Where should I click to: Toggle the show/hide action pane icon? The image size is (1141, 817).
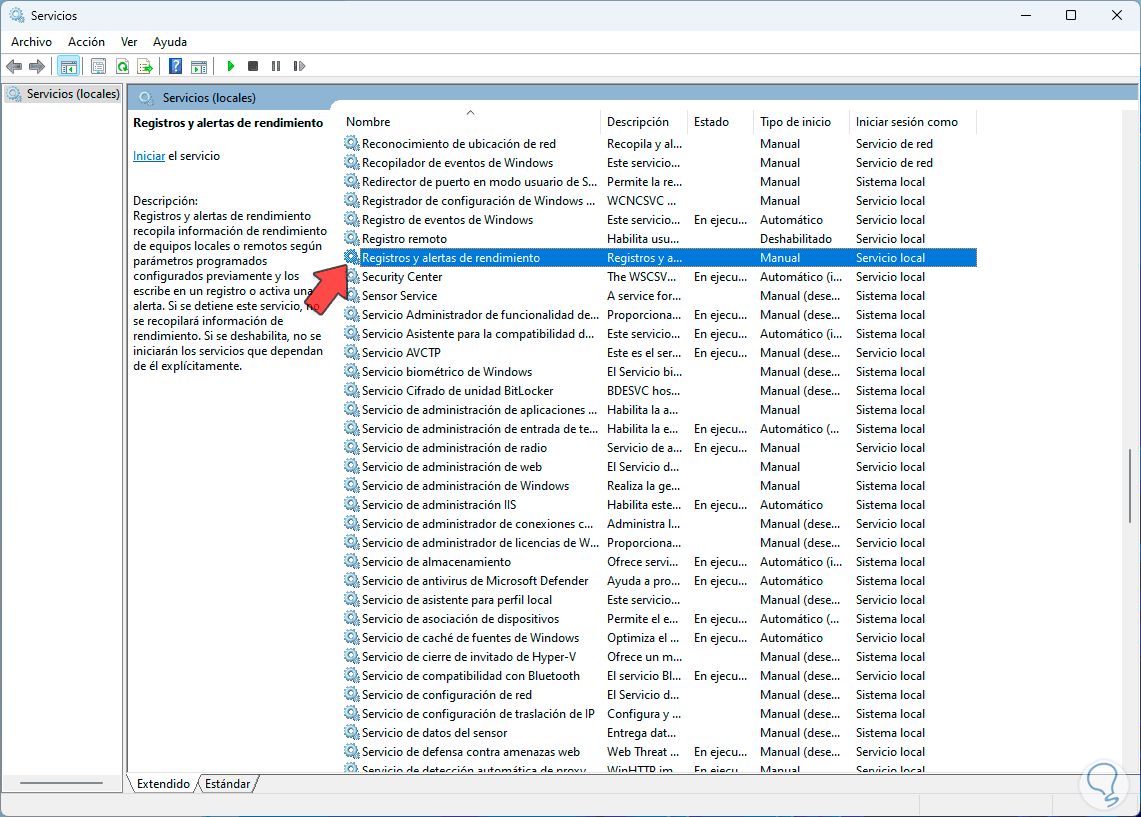pos(199,66)
